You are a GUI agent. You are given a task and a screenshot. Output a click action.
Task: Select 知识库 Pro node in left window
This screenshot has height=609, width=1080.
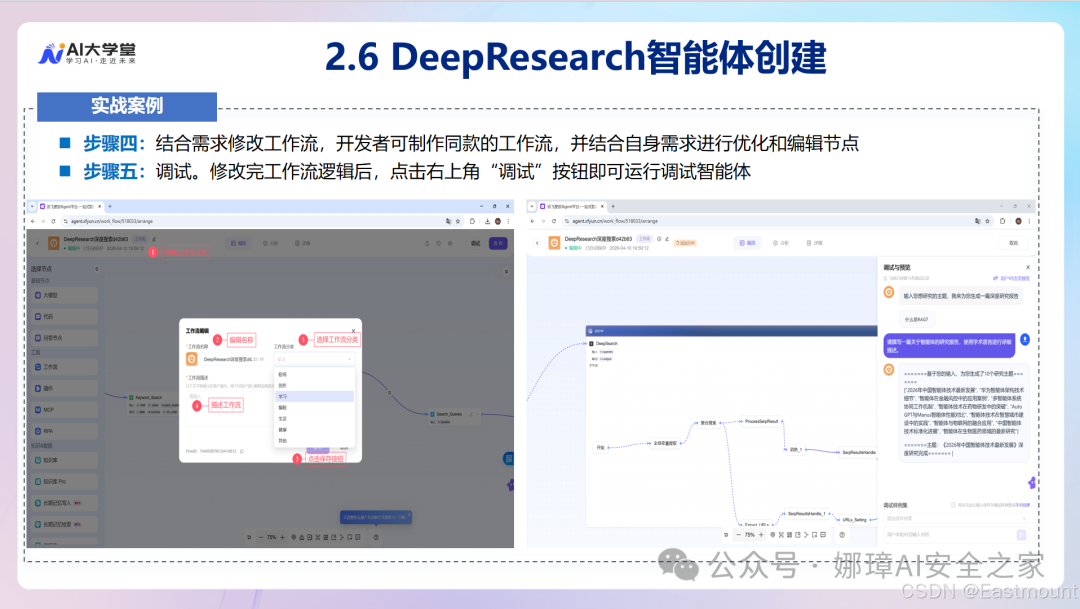coord(65,481)
